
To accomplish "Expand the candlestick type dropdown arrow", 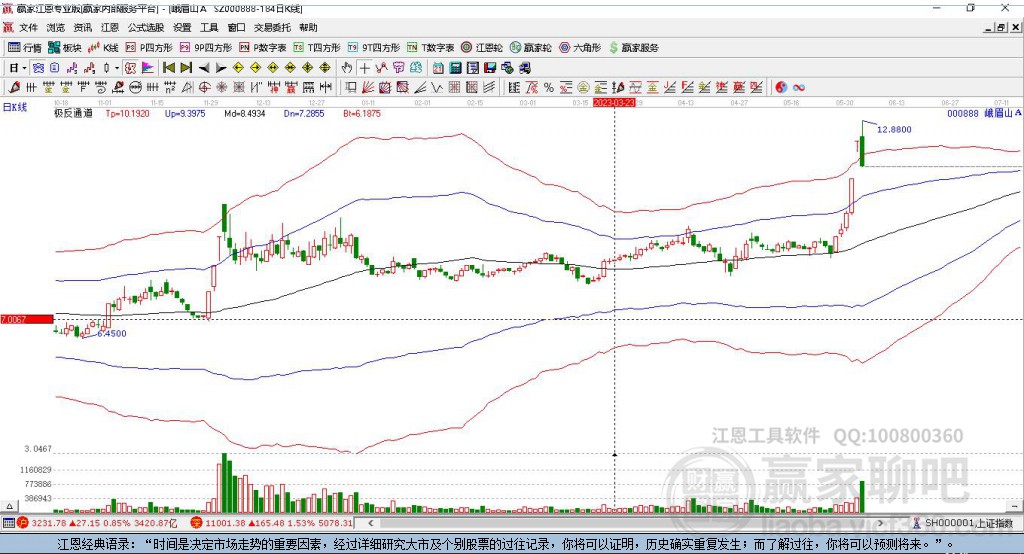I will coord(117,68).
